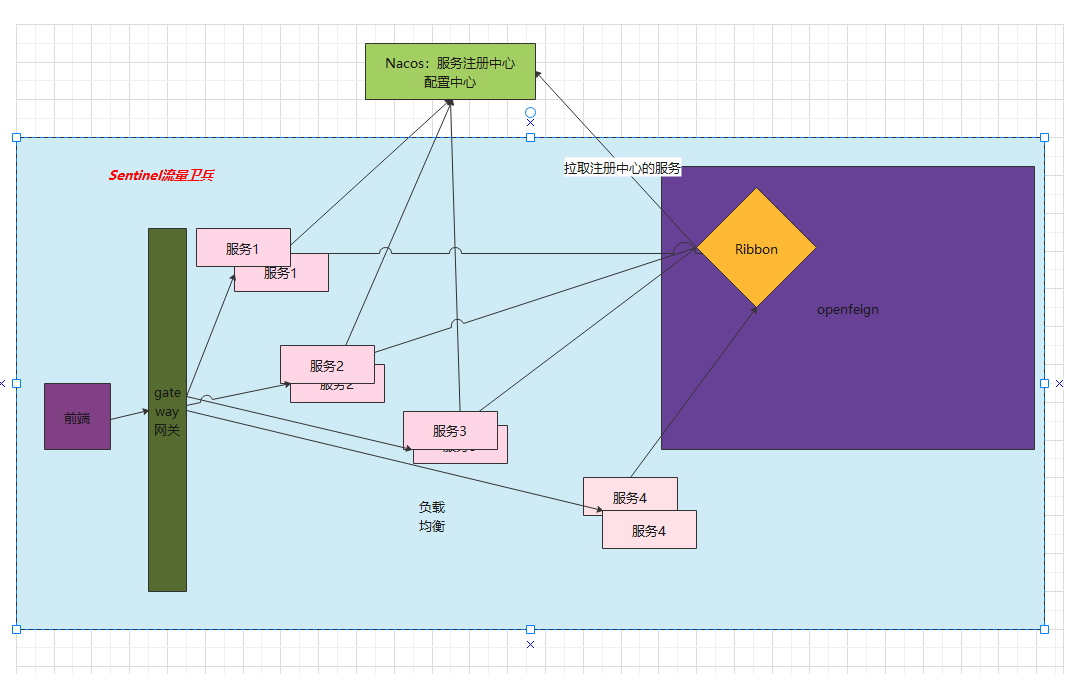
Task: Click the orange Ribbon diamond shape
Action: pos(756,248)
